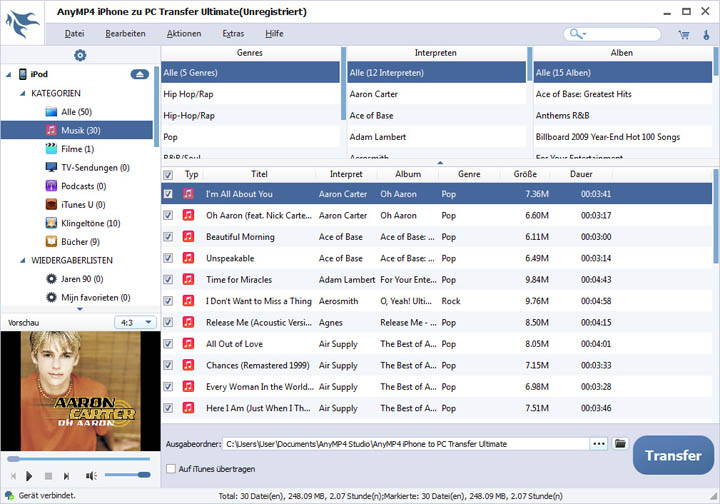720x504 pixels.
Task: Collapse the iPod tree node
Action: click(9, 74)
